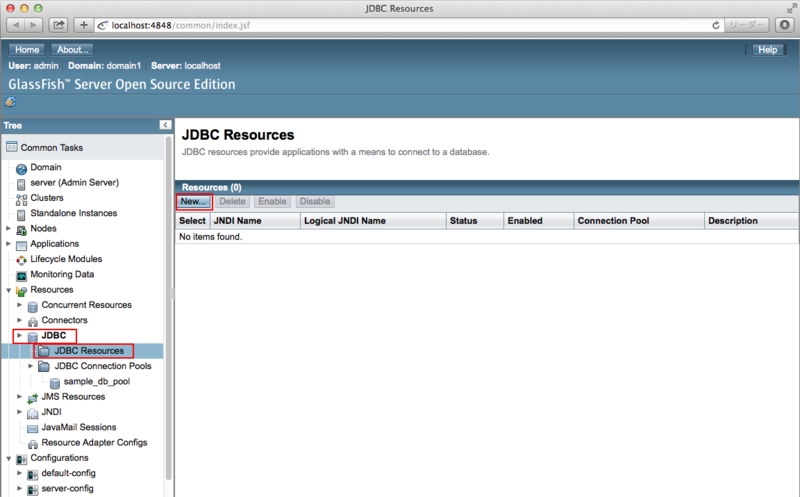Click the disabled Delete button
The height and width of the screenshot is (497, 800).
pos(232,202)
